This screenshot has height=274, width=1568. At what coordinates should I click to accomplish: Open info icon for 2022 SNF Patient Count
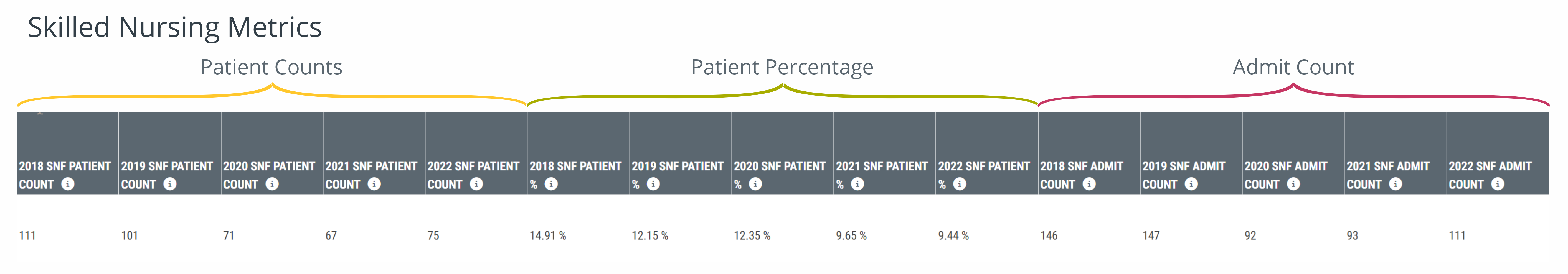point(477,183)
